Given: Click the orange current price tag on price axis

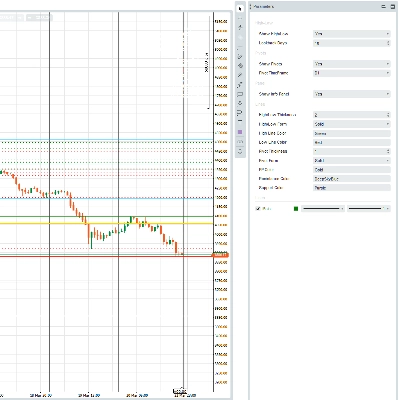Looking at the screenshot, I should coord(221,255).
